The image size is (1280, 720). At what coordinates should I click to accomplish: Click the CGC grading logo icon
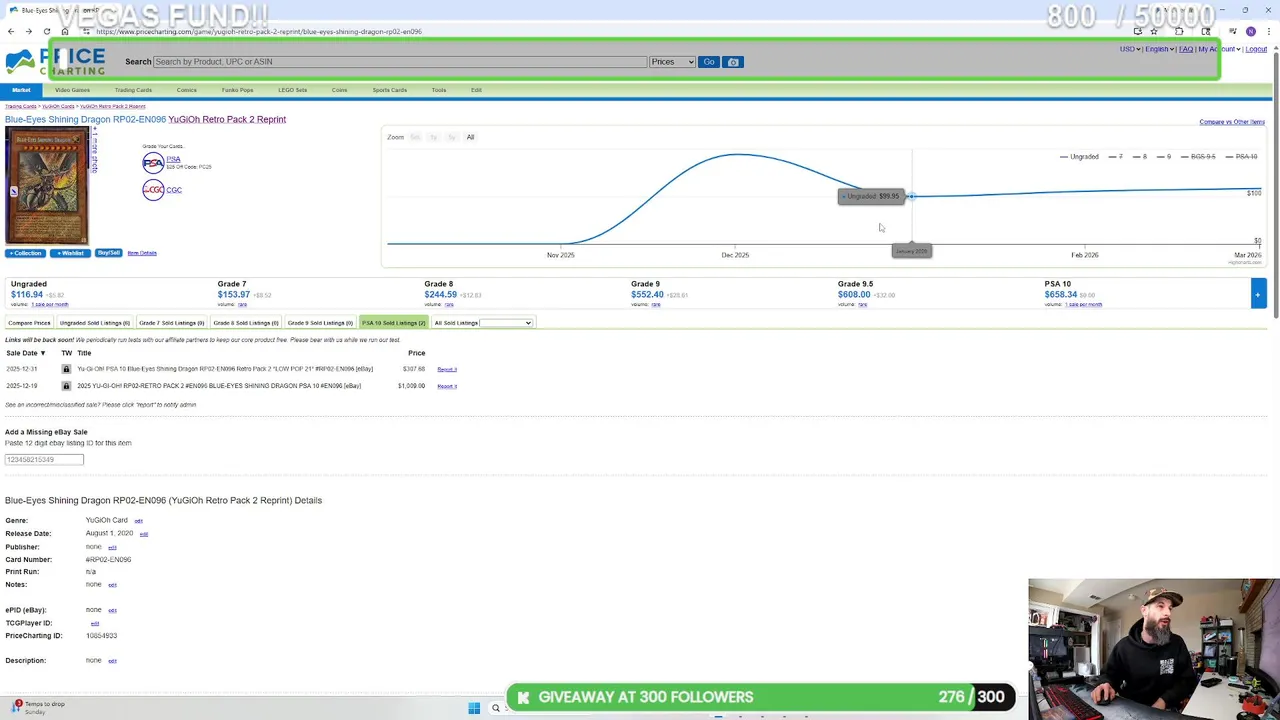click(x=153, y=190)
